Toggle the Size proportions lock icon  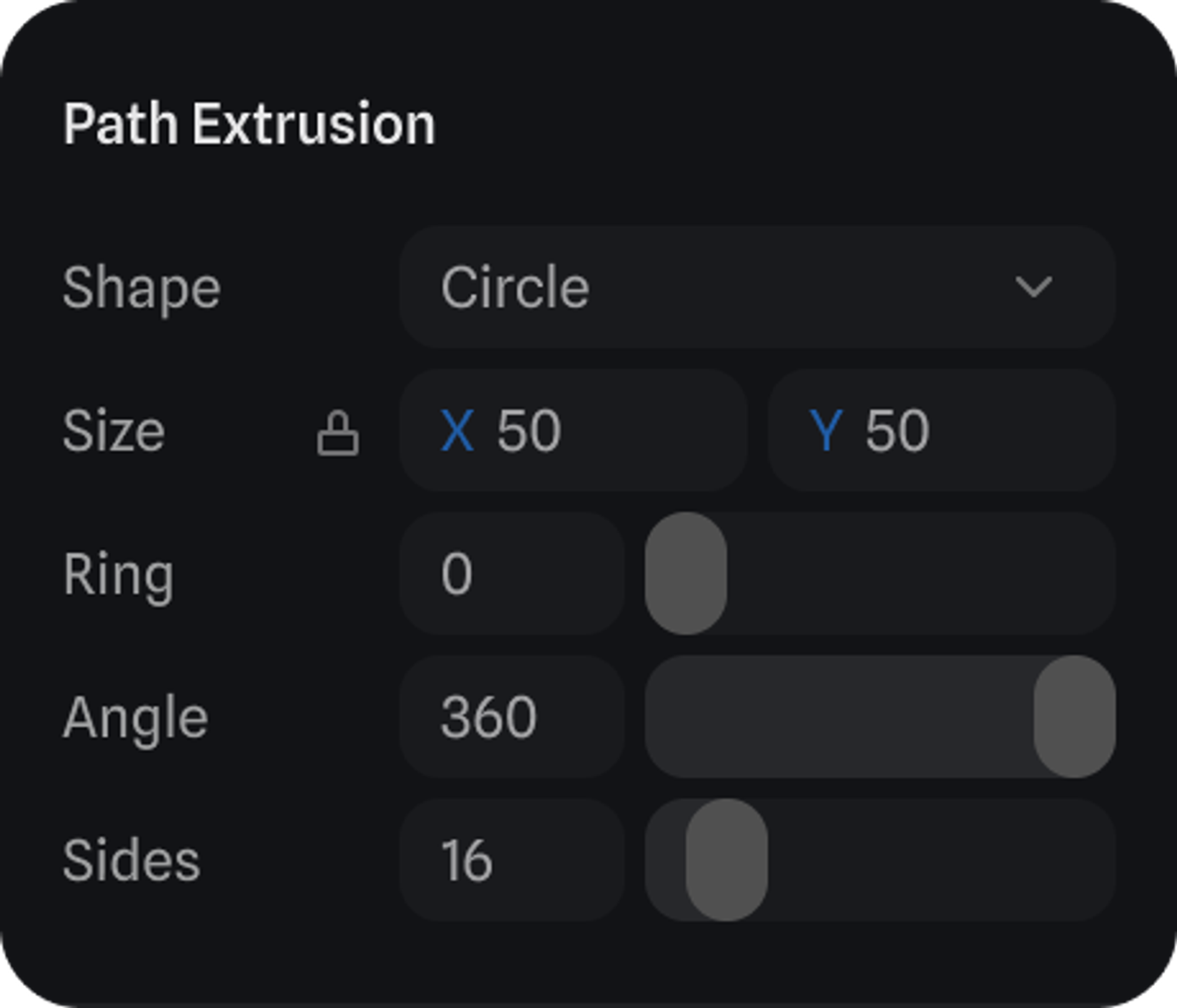pos(338,434)
